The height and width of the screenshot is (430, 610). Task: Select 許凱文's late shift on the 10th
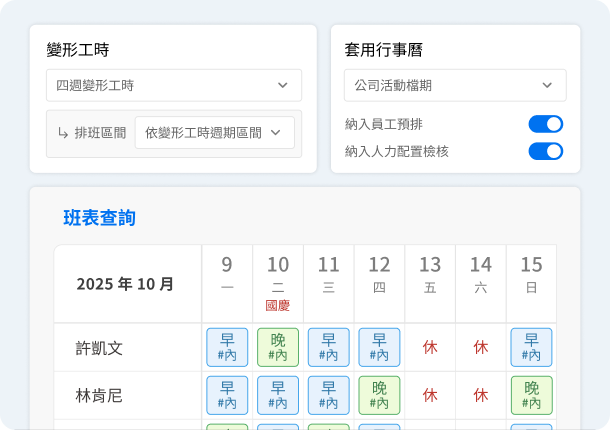278,347
